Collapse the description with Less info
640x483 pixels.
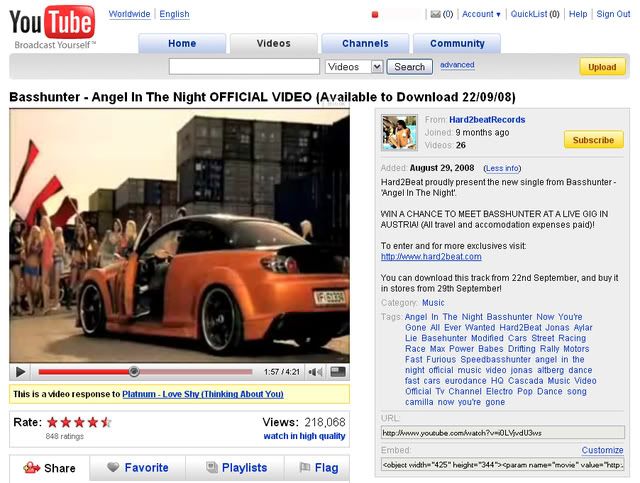(x=501, y=168)
